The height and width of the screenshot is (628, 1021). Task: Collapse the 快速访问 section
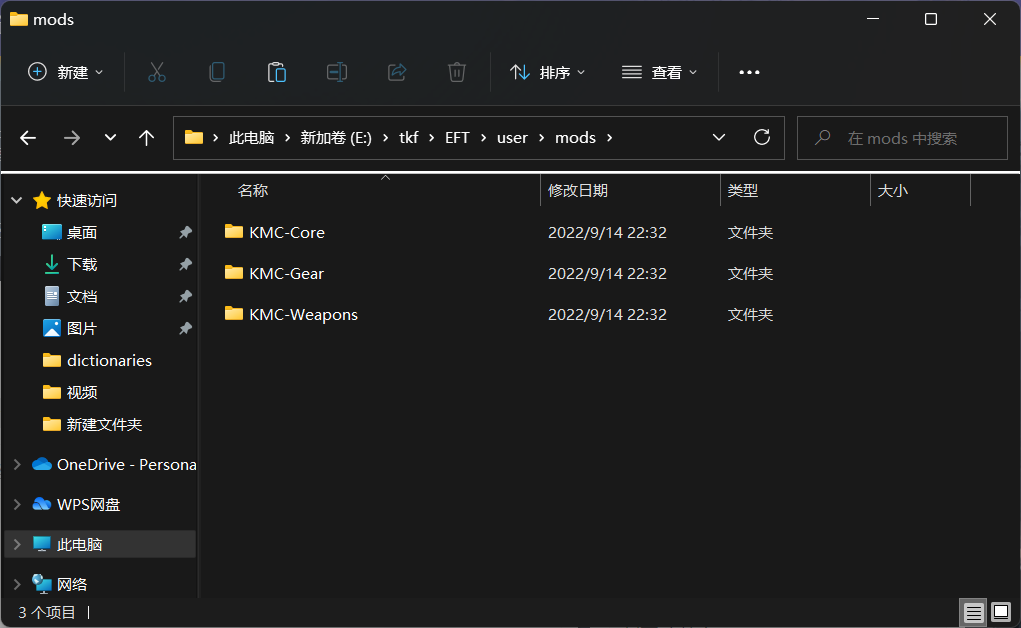[15, 200]
